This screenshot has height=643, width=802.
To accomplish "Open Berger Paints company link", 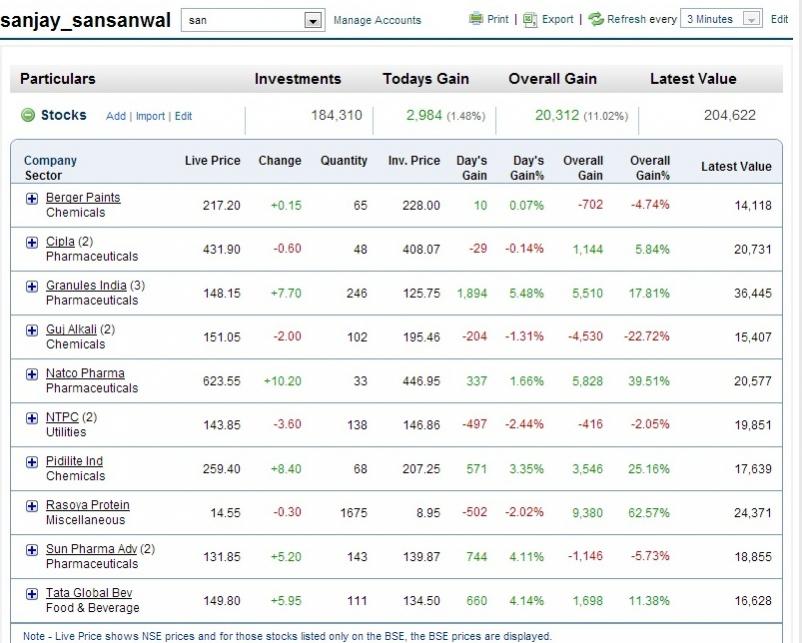I will point(83,197).
